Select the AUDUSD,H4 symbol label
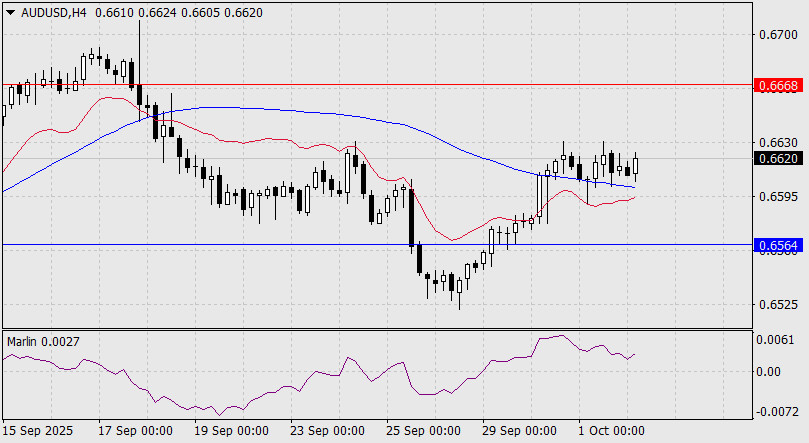Screen dimensions: 809x443 [x=54, y=13]
